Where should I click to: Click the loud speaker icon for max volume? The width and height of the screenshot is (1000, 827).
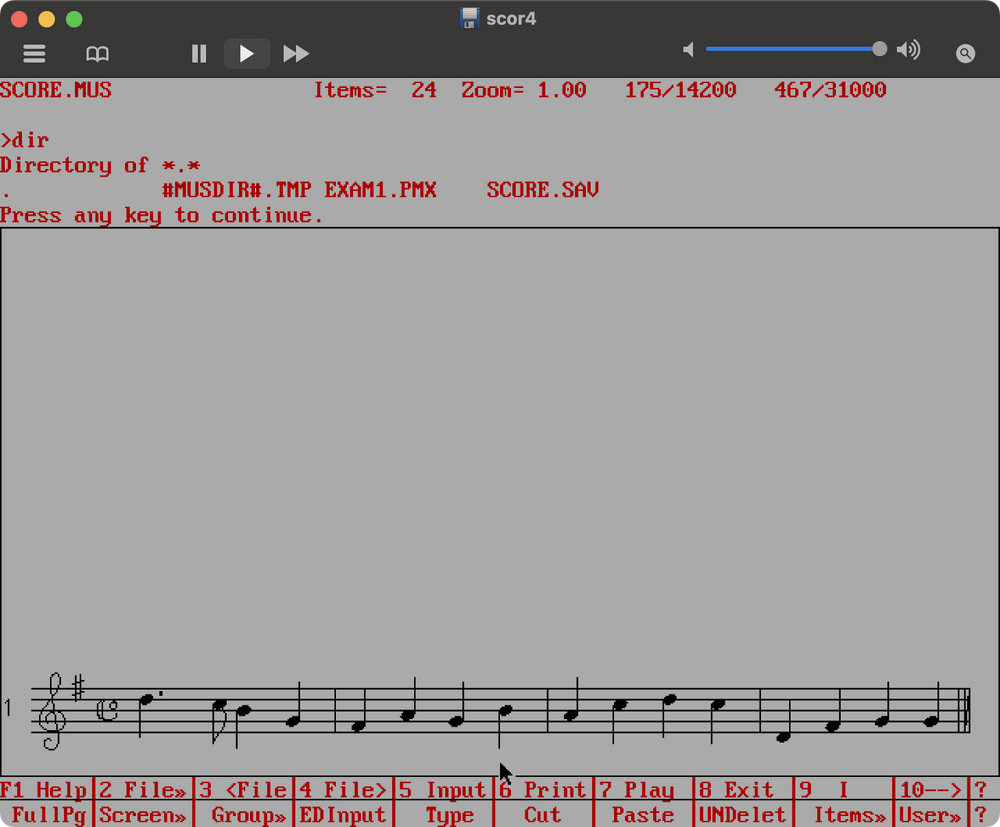click(908, 50)
